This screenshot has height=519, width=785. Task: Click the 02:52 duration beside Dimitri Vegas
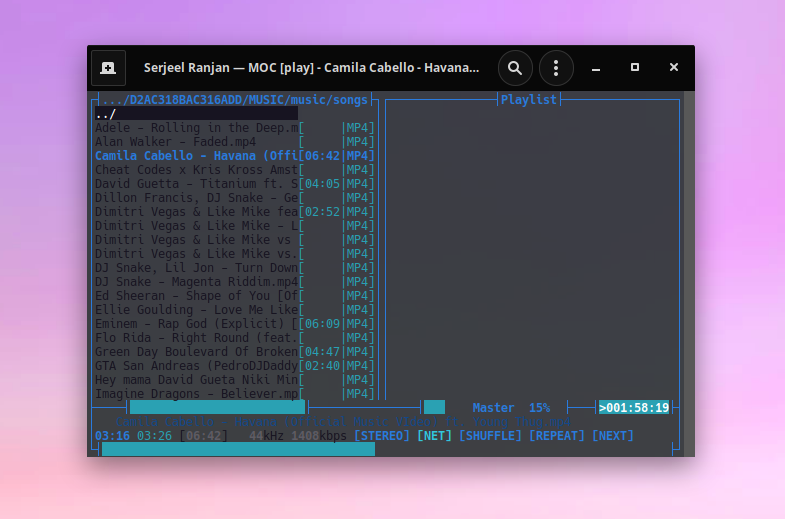tap(322, 212)
